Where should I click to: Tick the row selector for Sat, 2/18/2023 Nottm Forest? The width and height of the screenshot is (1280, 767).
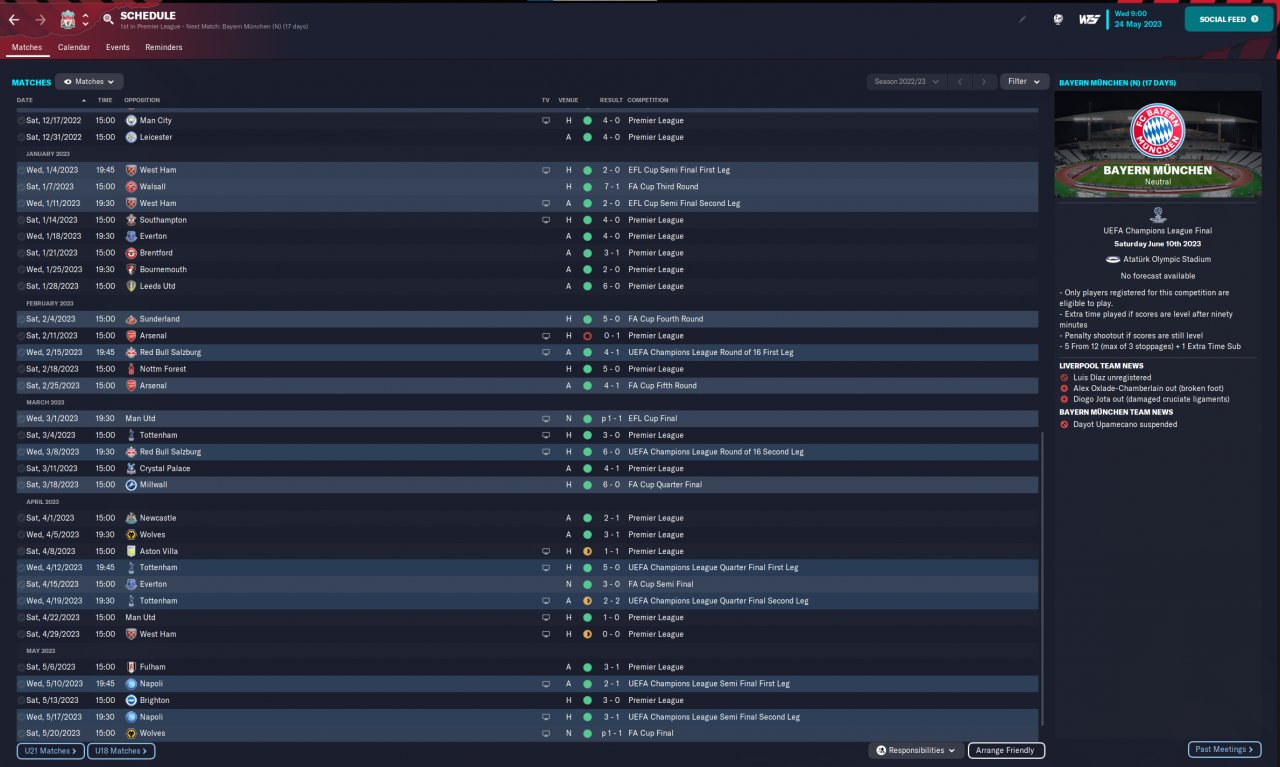[x=21, y=369]
